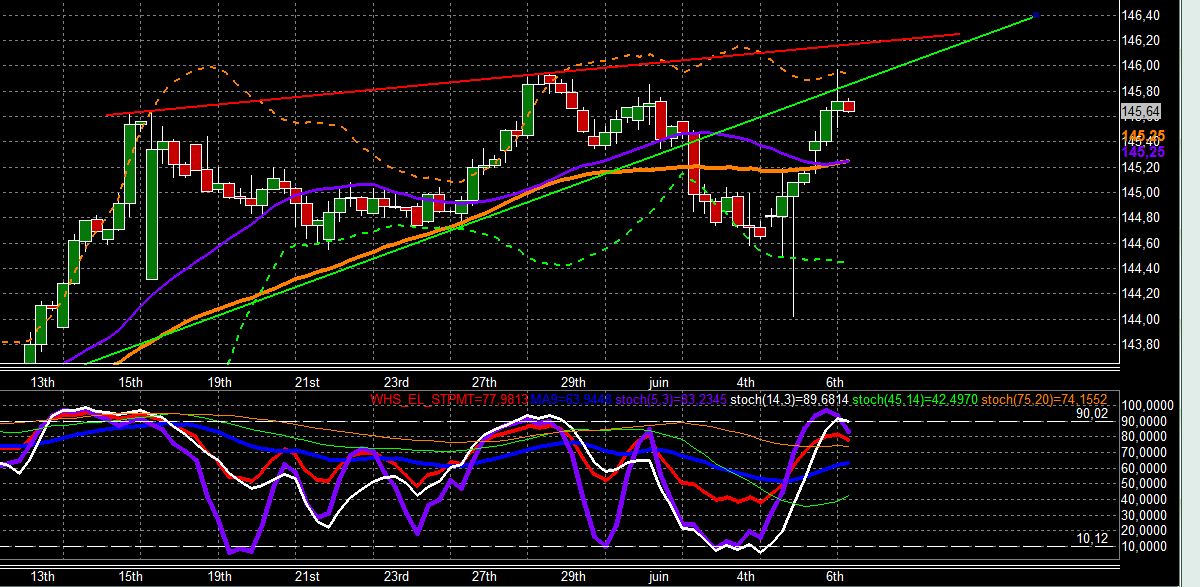Select the highlighted current price 145,64 box
Screen dimensions: 1200x587
point(1141,111)
